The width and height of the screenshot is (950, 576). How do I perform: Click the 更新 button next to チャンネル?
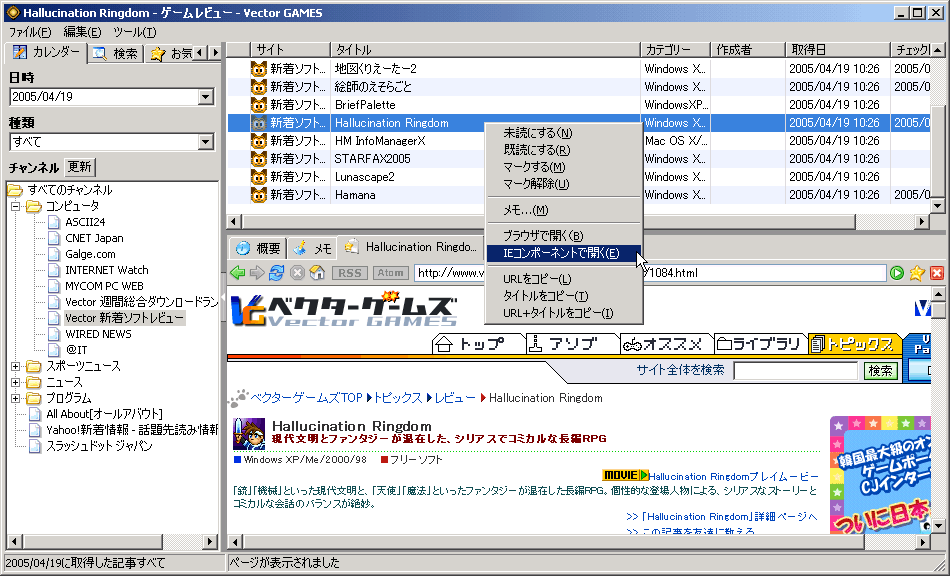[x=79, y=167]
